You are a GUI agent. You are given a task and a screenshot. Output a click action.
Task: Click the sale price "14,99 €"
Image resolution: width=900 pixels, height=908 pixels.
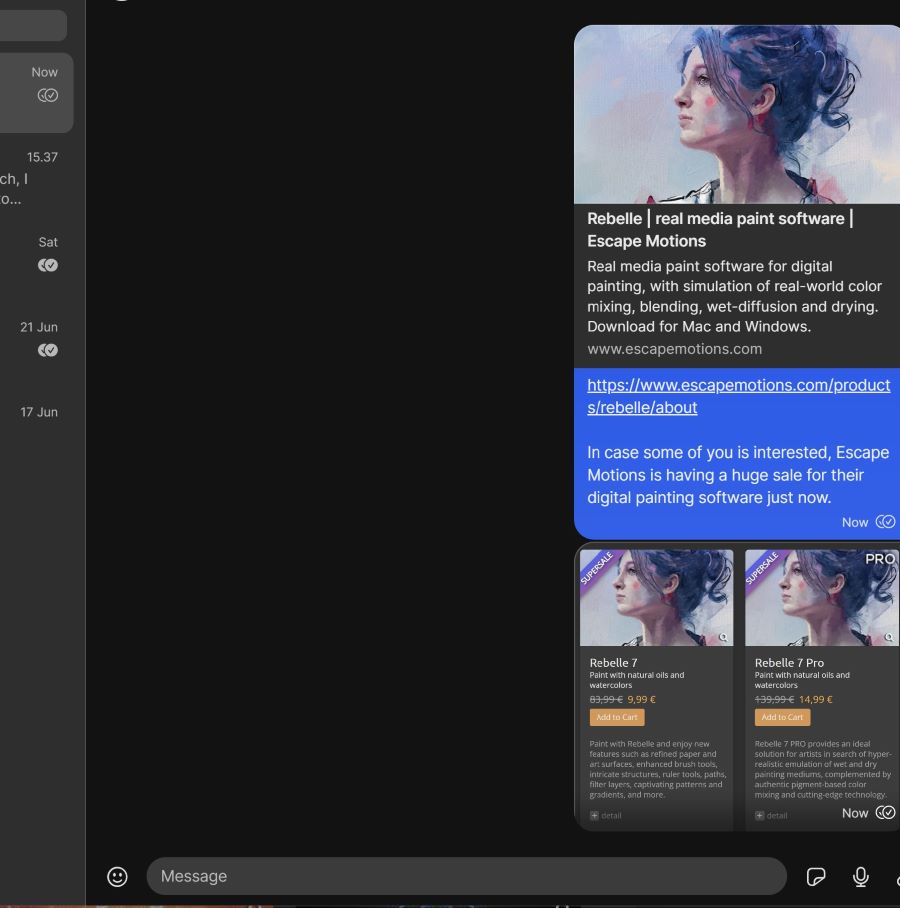815,699
